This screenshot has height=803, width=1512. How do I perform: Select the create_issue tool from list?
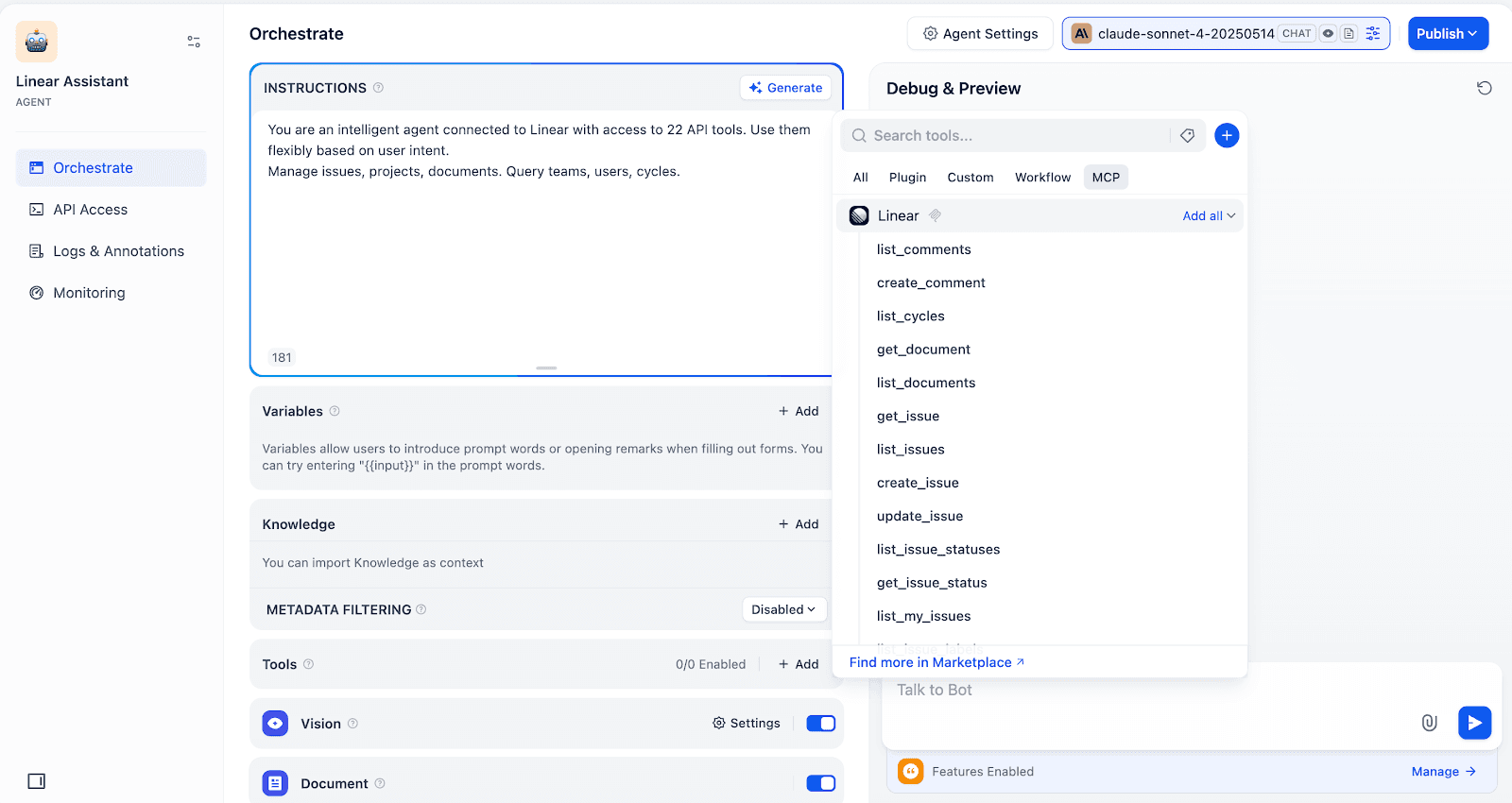click(x=918, y=483)
